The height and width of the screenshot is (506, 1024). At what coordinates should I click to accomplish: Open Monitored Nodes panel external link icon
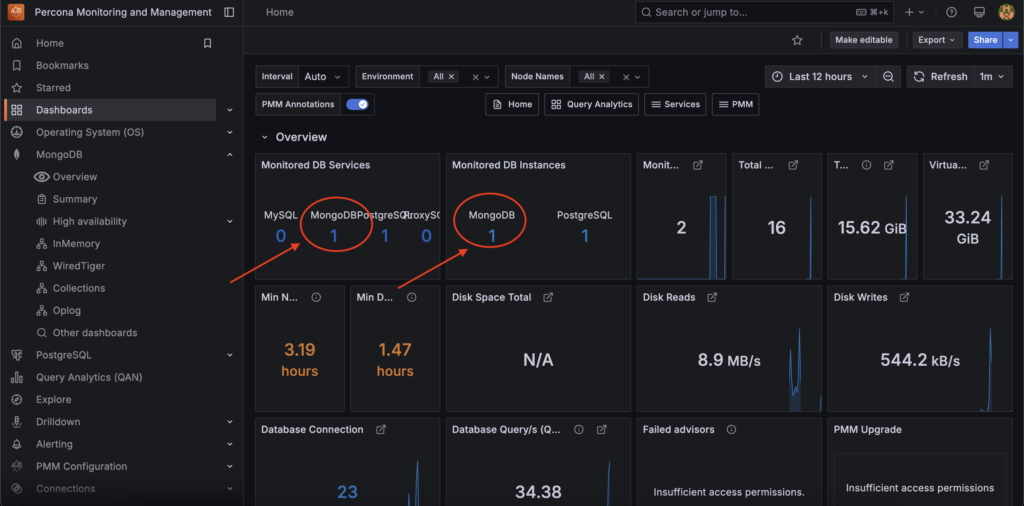coord(697,165)
